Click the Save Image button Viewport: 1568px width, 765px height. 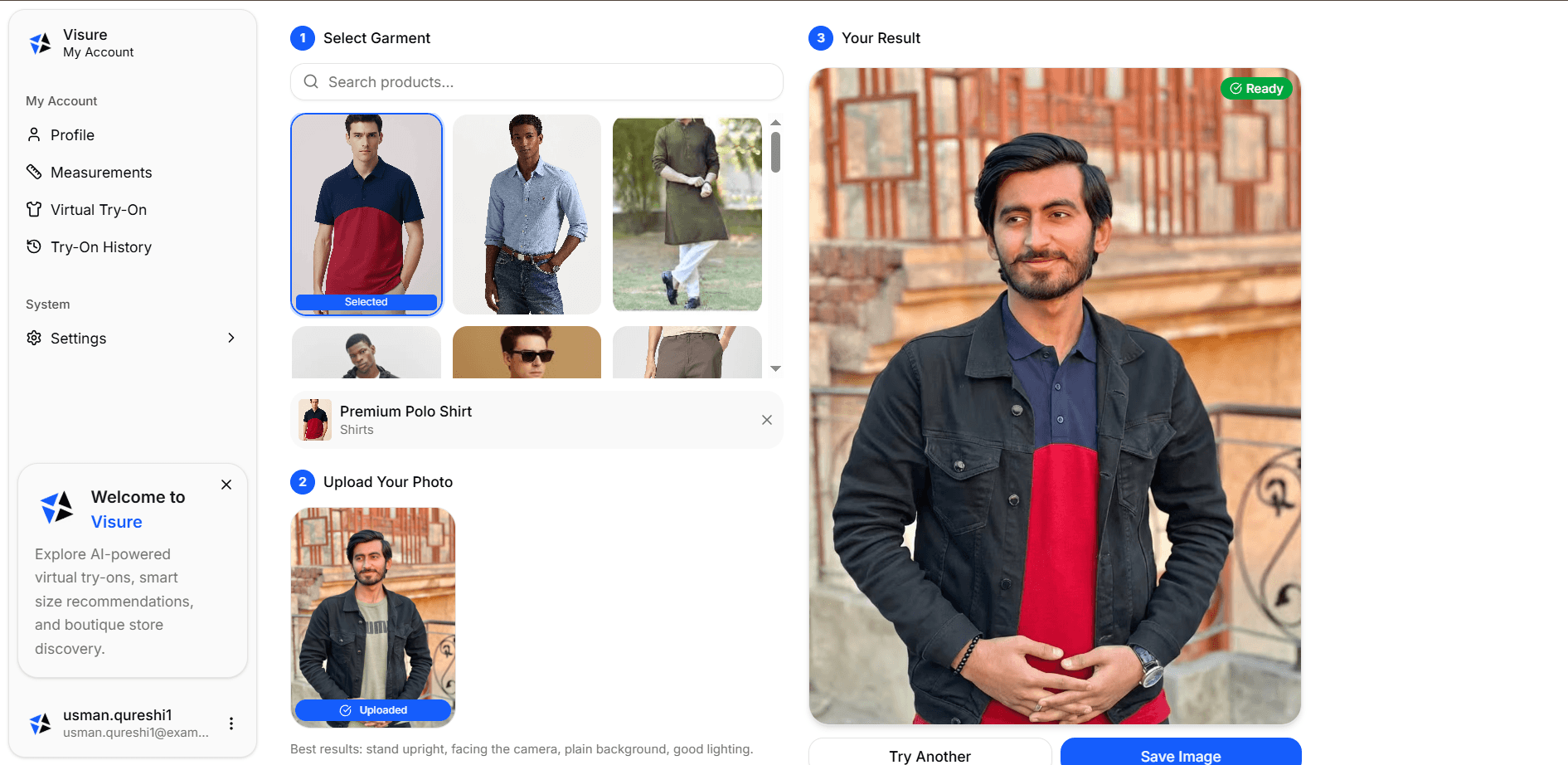(x=1180, y=755)
